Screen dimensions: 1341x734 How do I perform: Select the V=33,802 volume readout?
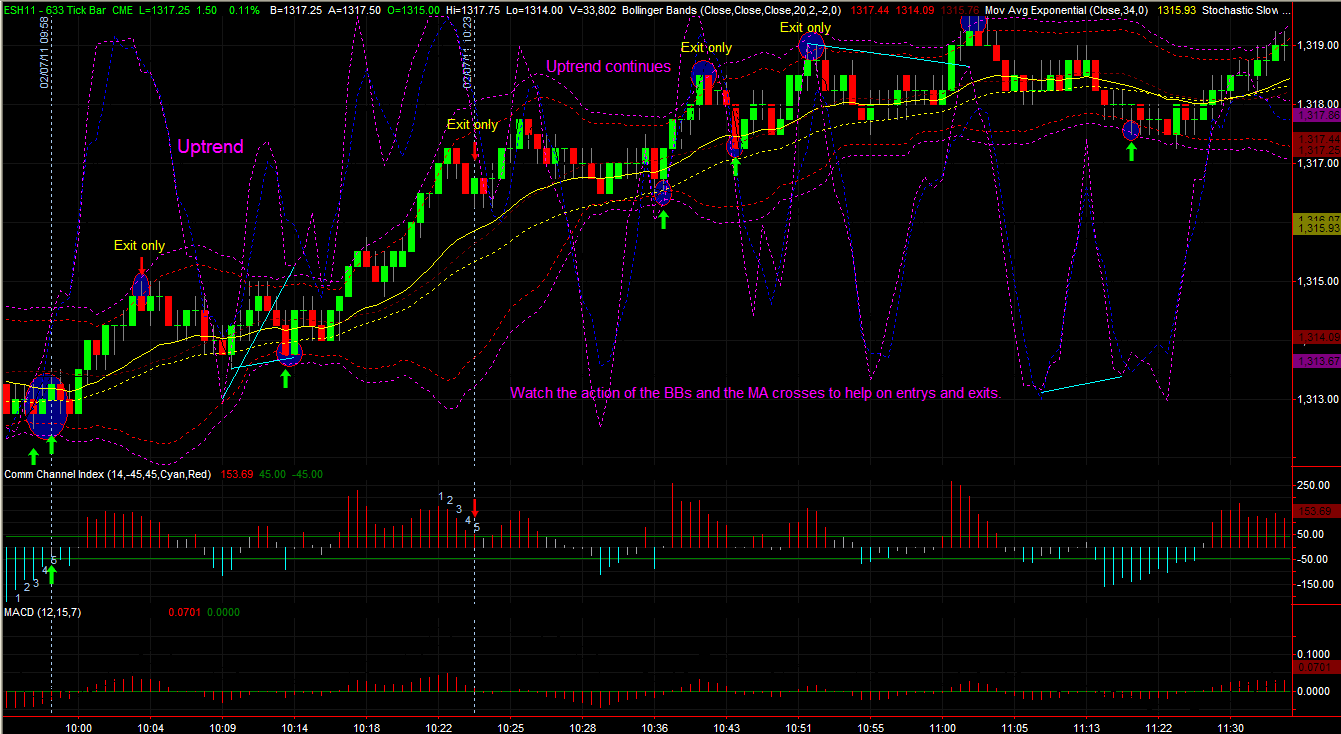tap(593, 10)
